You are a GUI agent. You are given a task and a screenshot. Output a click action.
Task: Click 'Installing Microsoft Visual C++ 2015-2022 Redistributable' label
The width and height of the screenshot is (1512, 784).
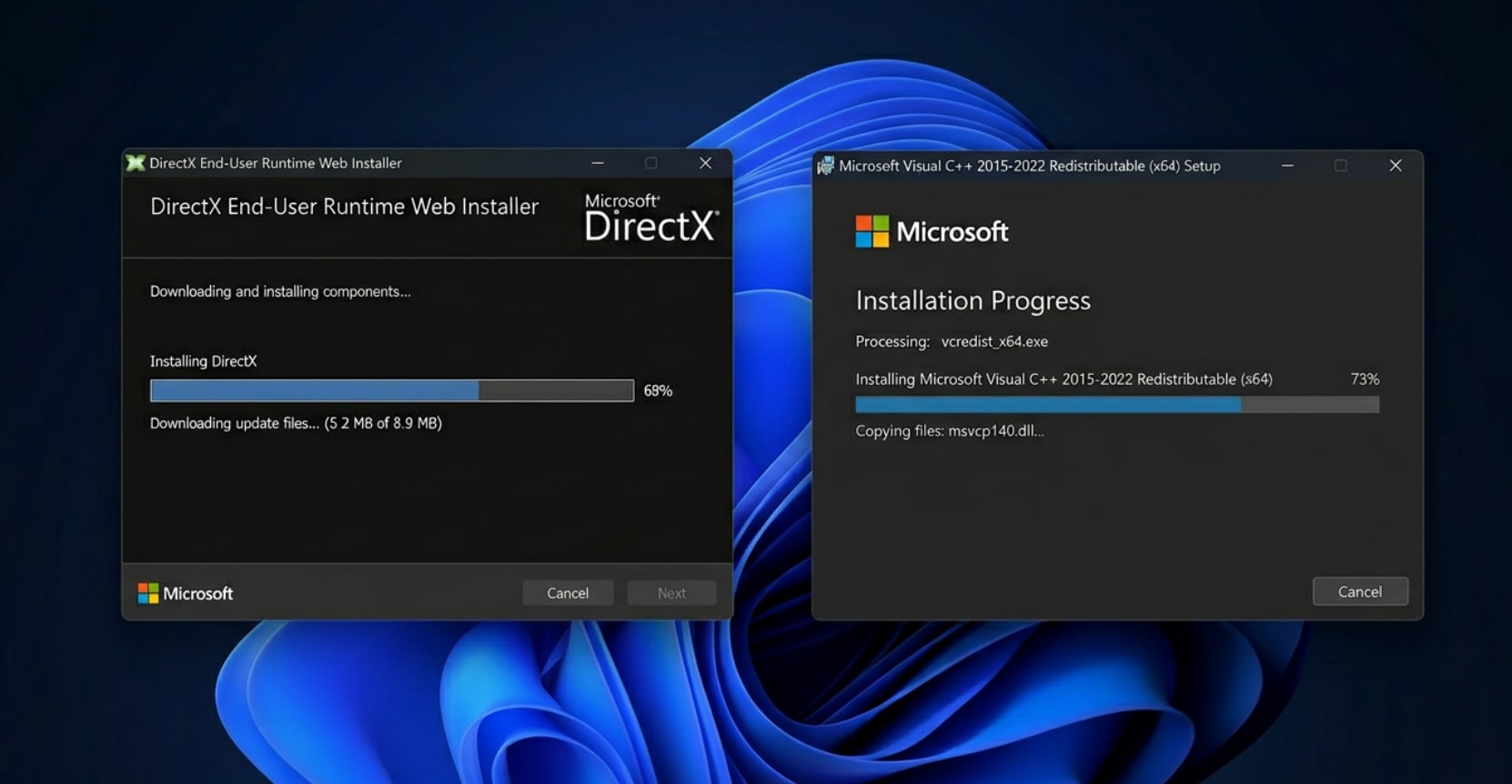pos(1063,379)
